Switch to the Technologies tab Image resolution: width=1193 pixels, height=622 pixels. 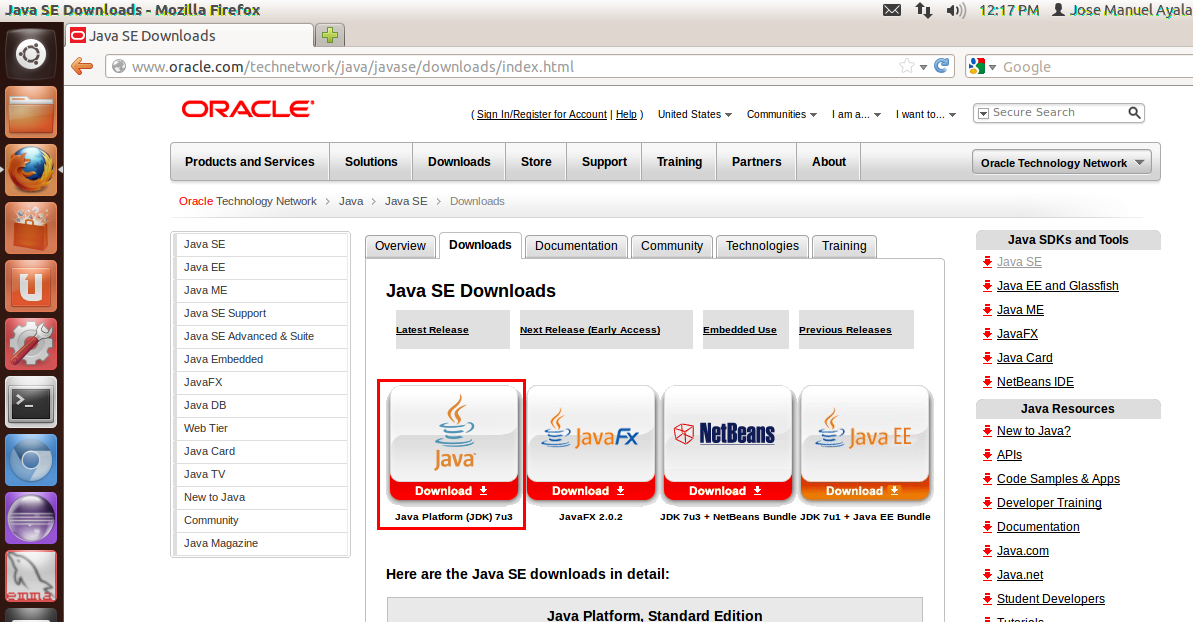click(762, 246)
